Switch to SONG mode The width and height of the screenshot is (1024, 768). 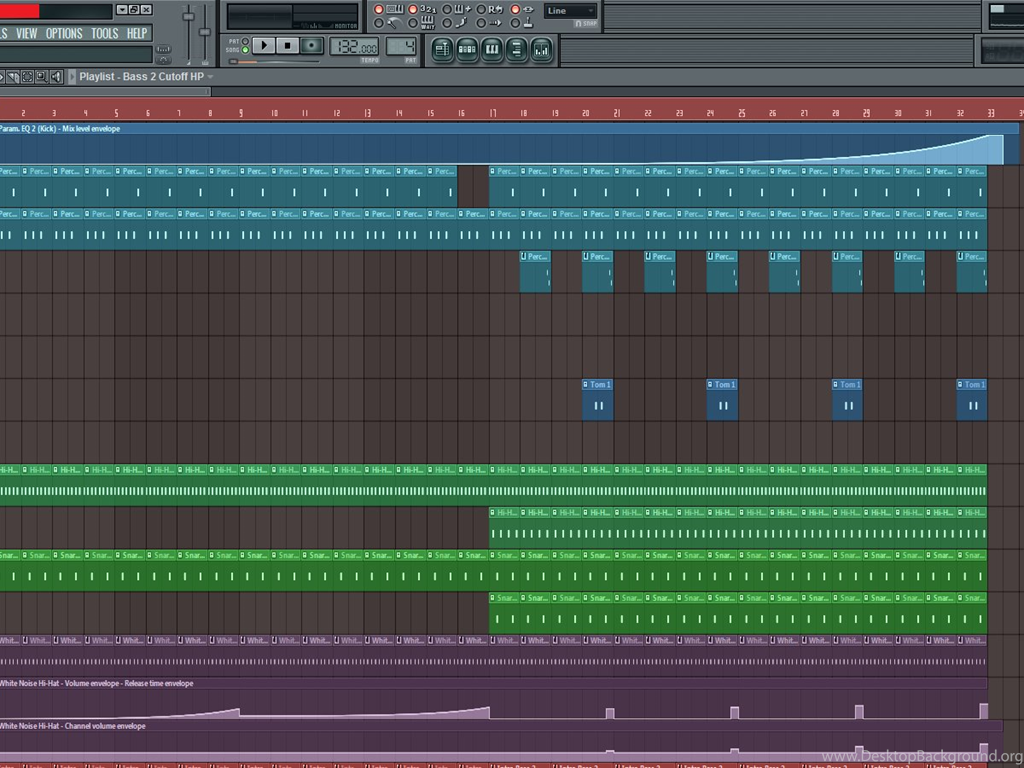click(246, 50)
